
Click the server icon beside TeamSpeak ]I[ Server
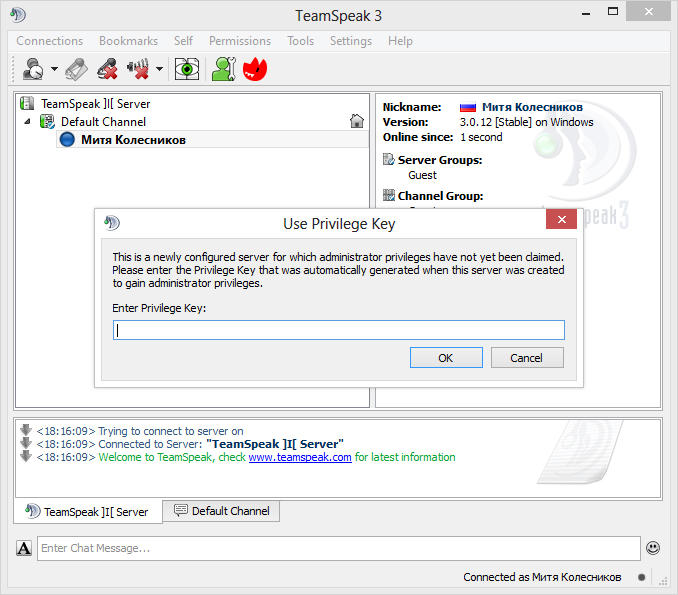(27, 103)
